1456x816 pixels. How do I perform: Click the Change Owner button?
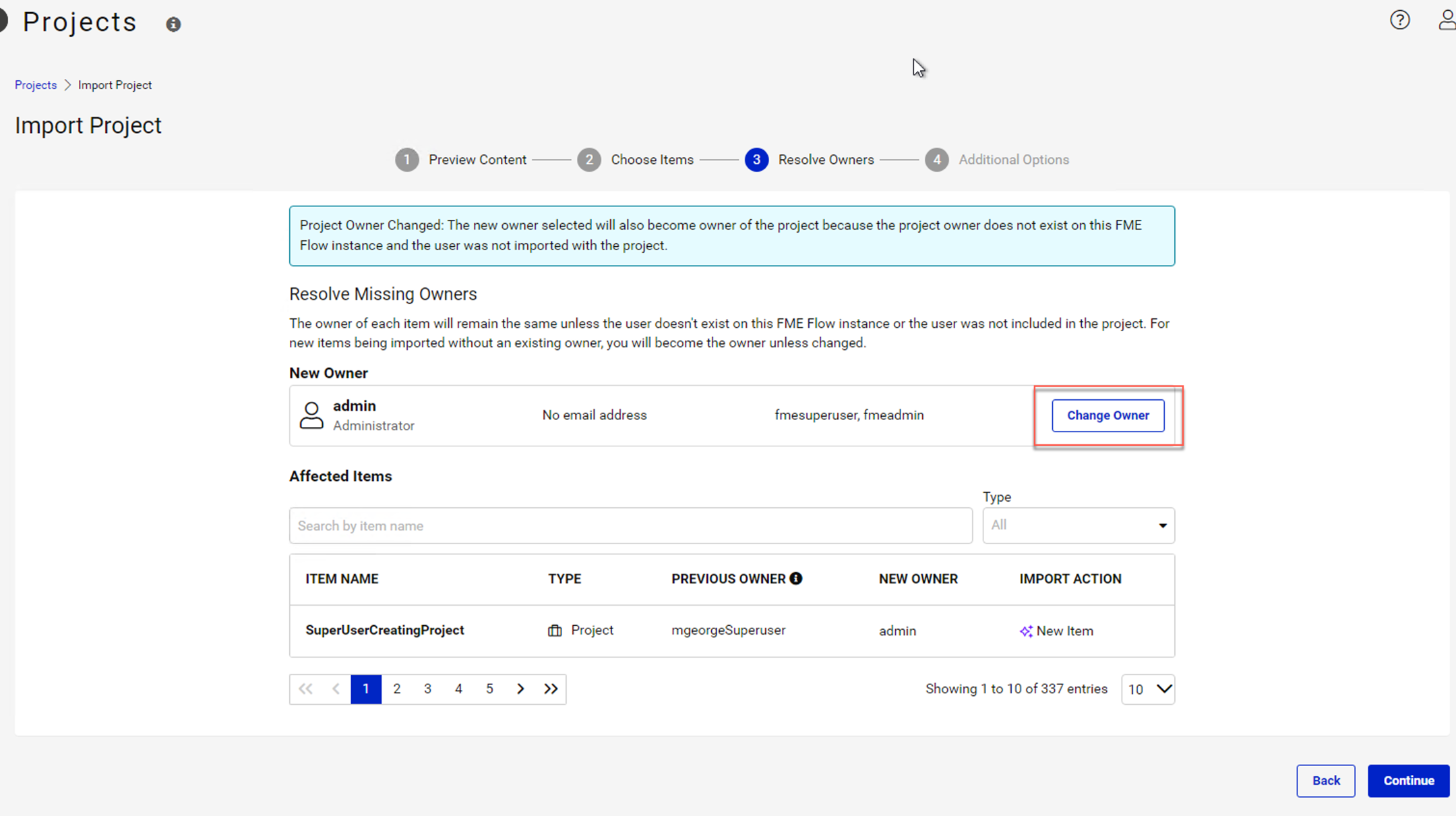[1108, 415]
